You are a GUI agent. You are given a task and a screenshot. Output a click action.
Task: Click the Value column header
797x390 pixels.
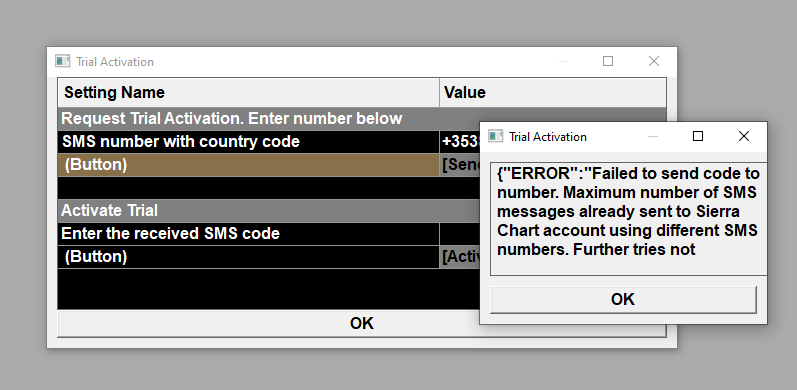pos(553,93)
